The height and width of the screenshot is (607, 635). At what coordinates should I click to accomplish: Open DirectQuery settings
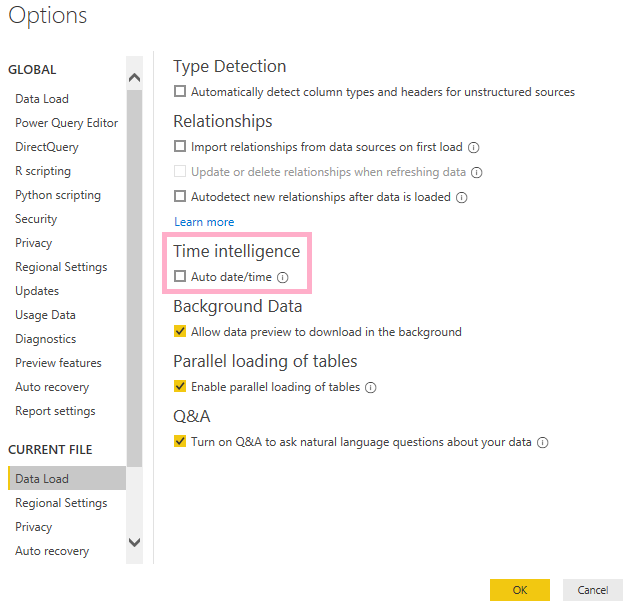(x=47, y=147)
